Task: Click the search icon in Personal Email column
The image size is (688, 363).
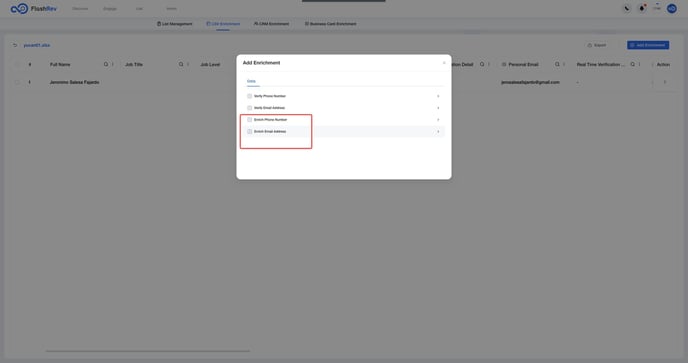Action: click(557, 65)
